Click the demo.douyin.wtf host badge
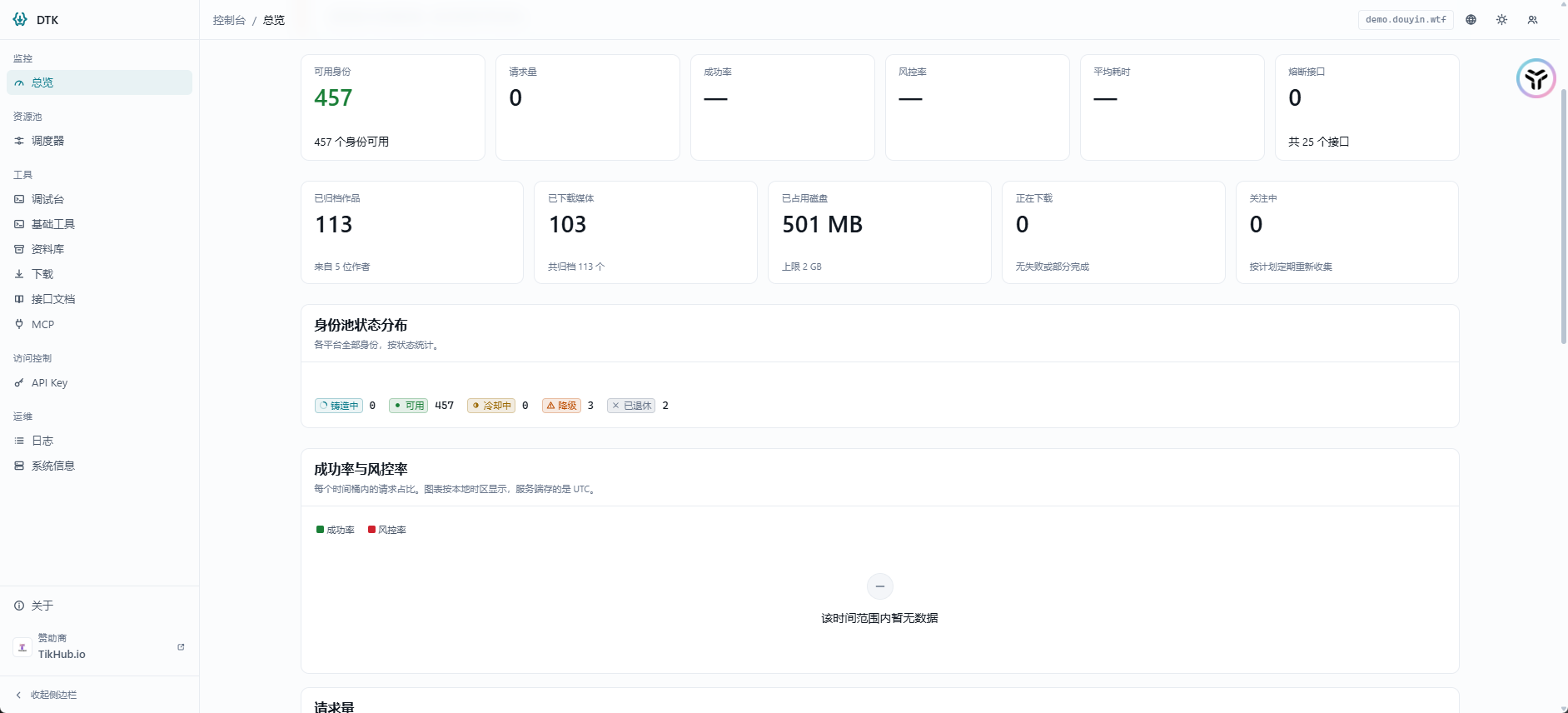The width and height of the screenshot is (1568, 713). coord(1406,19)
